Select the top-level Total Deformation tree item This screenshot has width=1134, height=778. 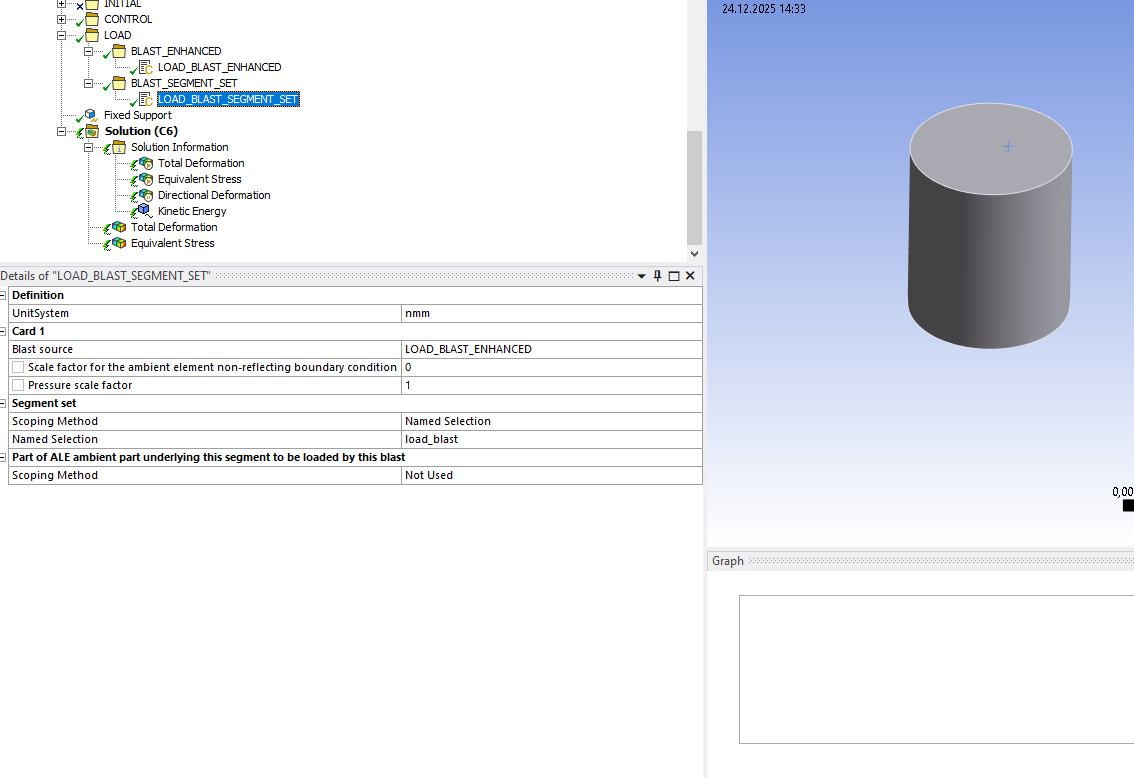point(173,227)
